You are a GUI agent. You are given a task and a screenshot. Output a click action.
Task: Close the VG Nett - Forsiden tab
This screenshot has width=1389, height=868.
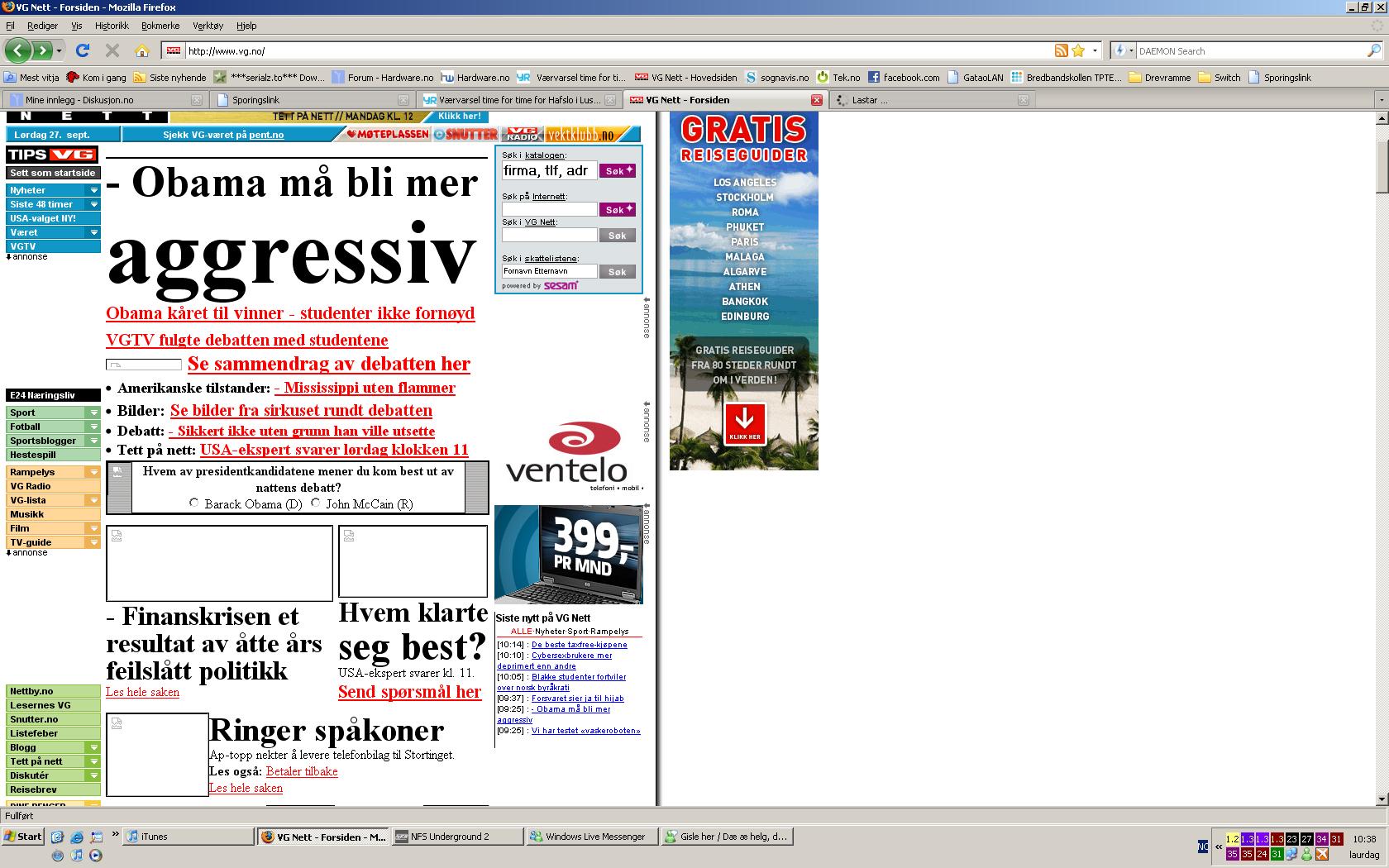pos(816,100)
